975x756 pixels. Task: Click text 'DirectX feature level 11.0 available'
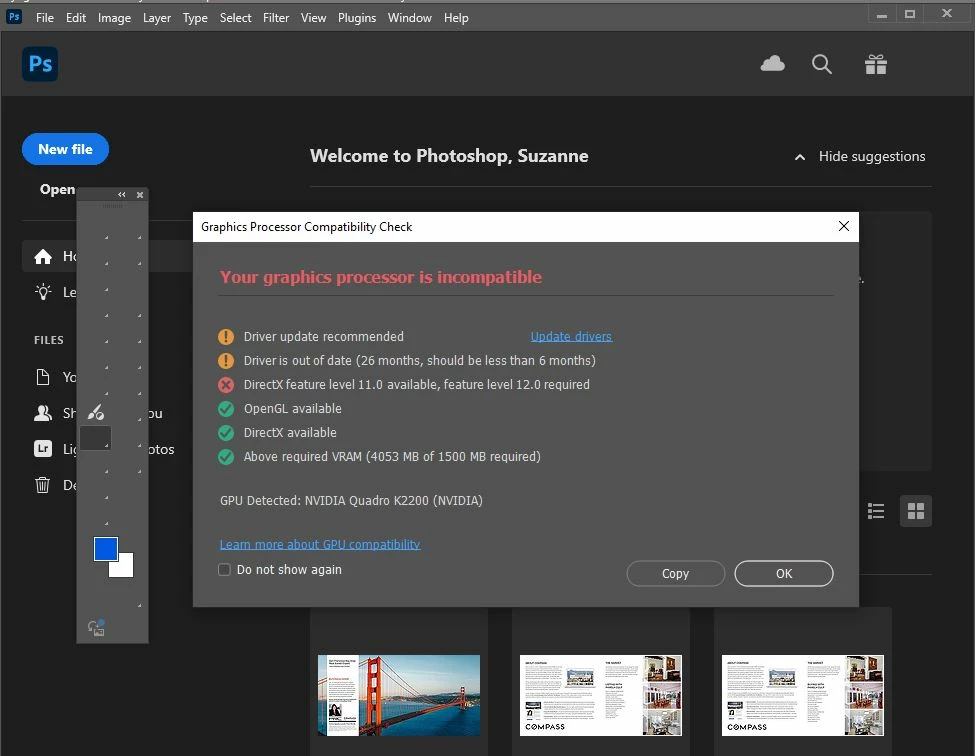click(341, 384)
